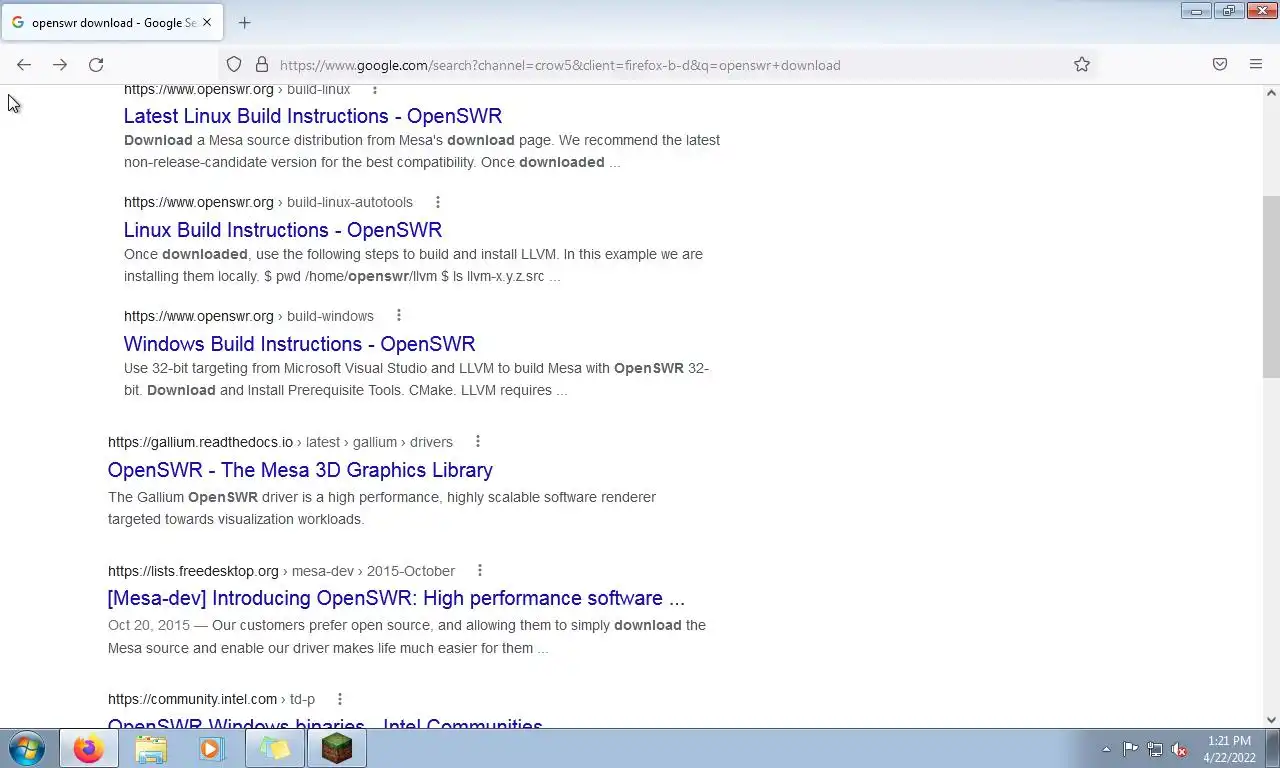This screenshot has width=1280, height=768.
Task: Save page to Pocket
Action: [x=1220, y=65]
